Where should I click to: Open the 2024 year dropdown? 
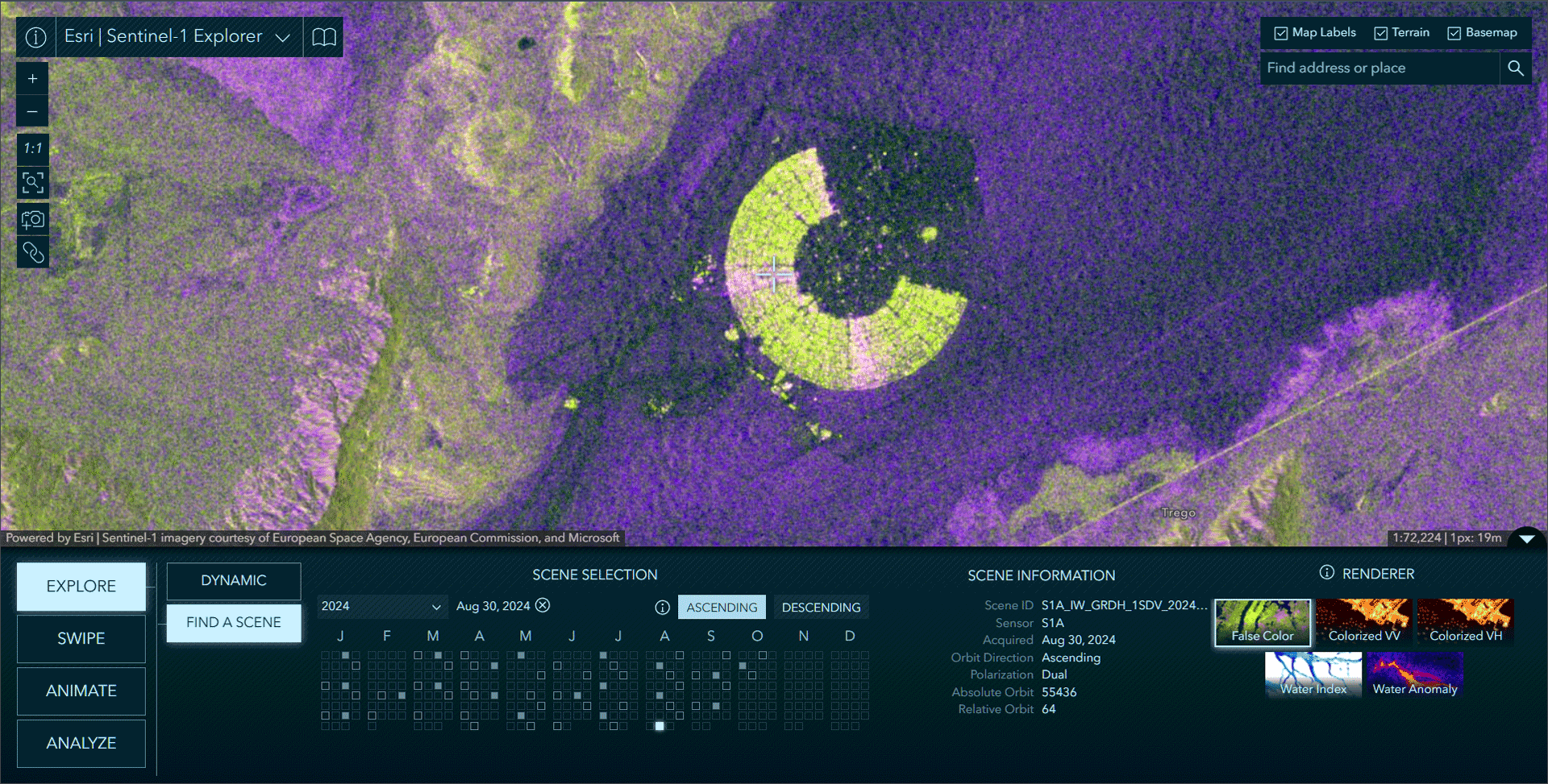[x=382, y=606]
